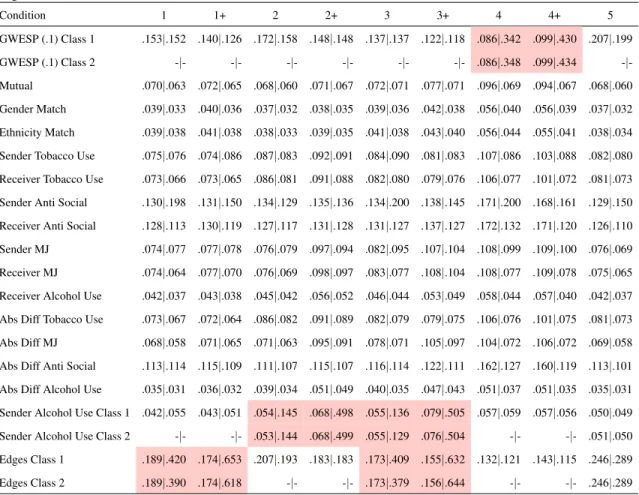The width and height of the screenshot is (639, 495).
Task: Click the Receiver Tobacco Use row label
Action: [x=51, y=179]
